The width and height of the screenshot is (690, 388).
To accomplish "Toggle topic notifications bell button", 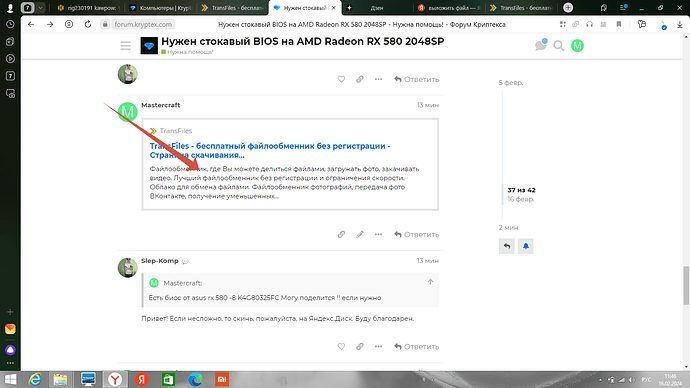I will tap(525, 246).
